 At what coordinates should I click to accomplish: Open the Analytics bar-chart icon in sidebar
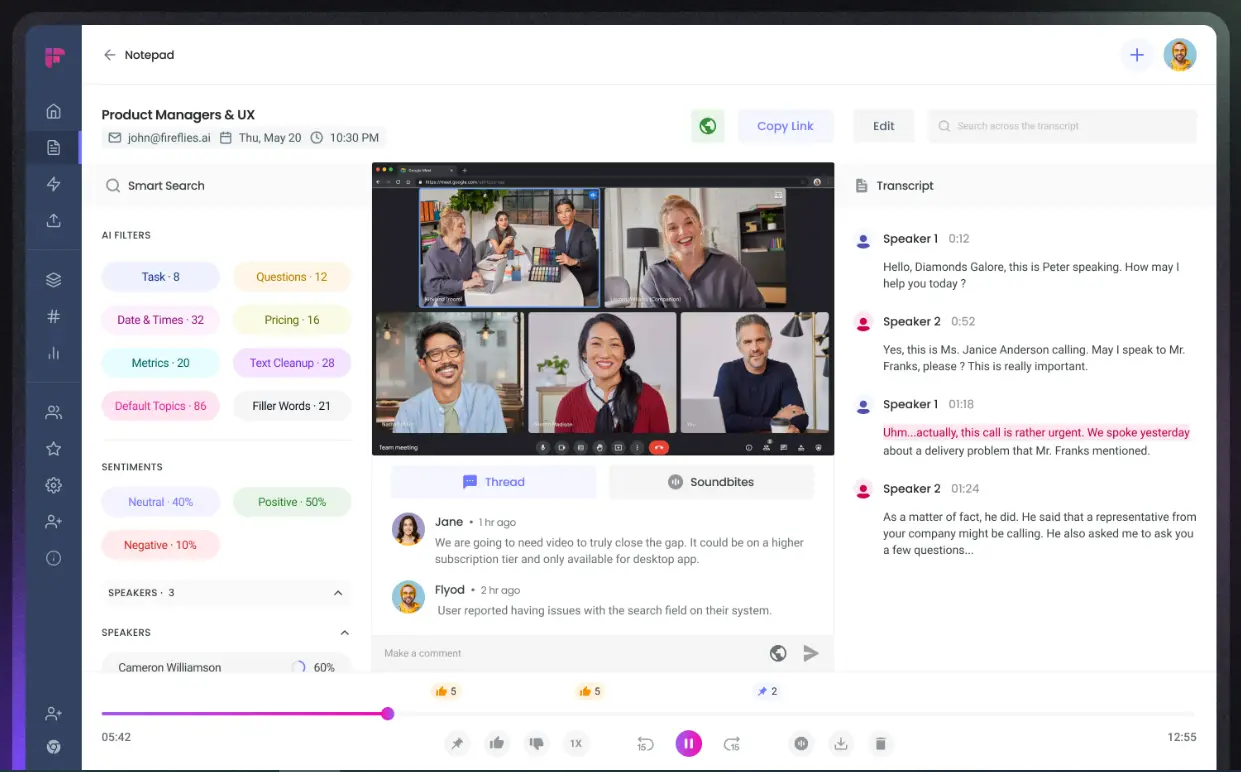[53, 353]
